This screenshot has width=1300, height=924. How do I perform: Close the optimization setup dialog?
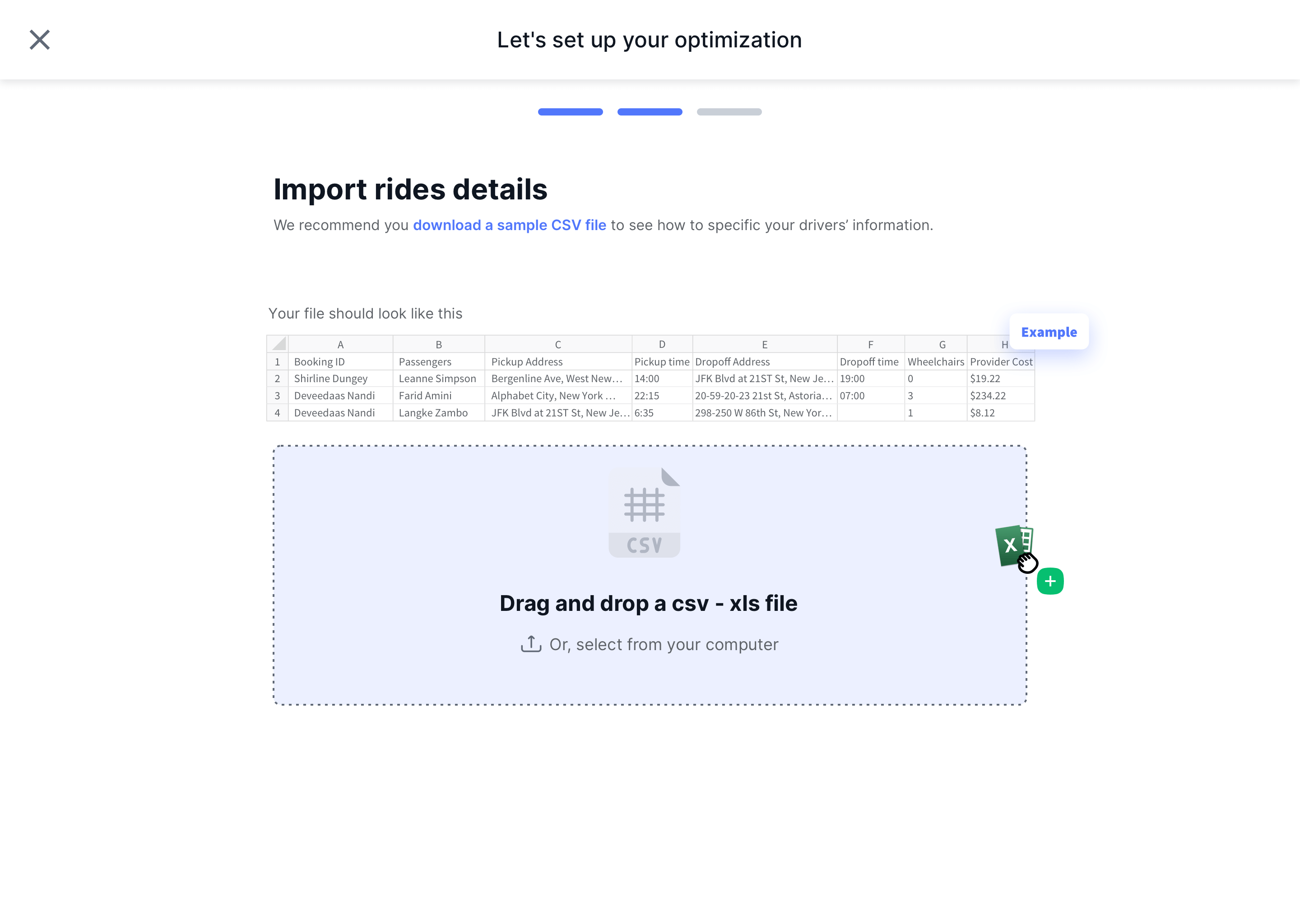[x=39, y=40]
